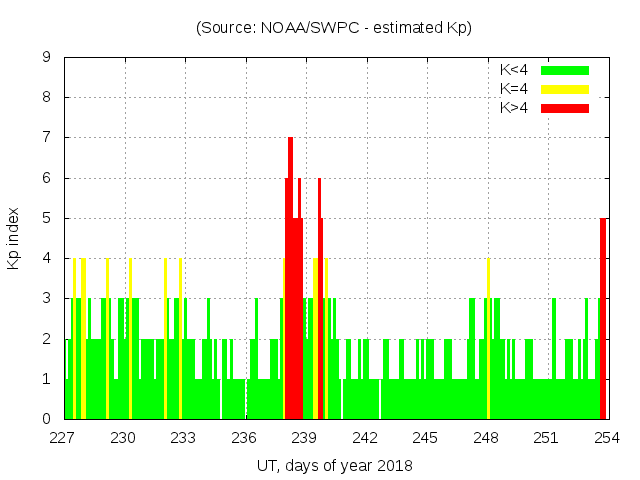
Task: Click the red K>4 legend swatch
Action: point(565,108)
